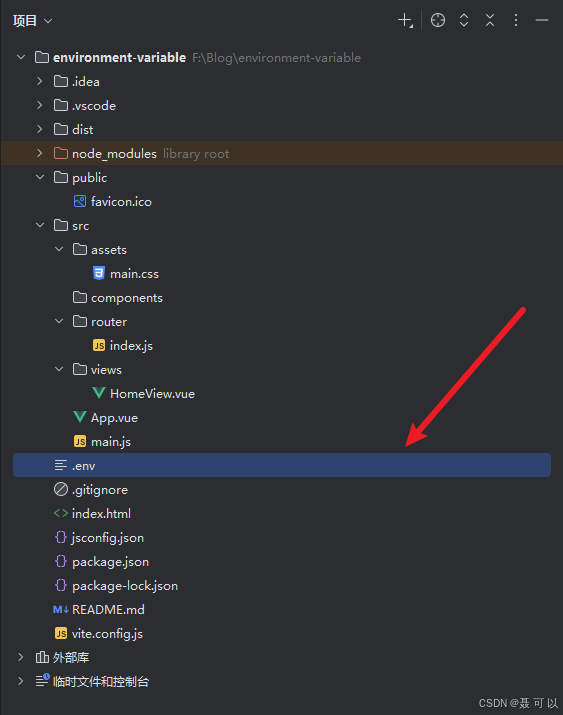Click the README.md markdown icon
Image resolution: width=563 pixels, height=715 pixels.
click(x=61, y=610)
